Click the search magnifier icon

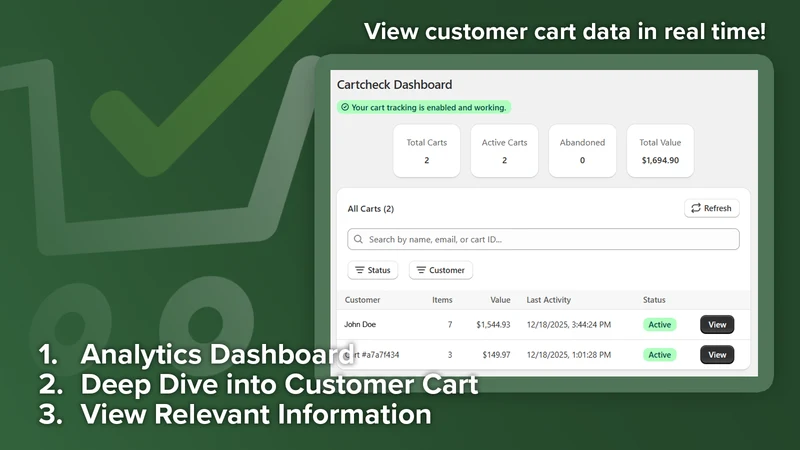(x=358, y=239)
